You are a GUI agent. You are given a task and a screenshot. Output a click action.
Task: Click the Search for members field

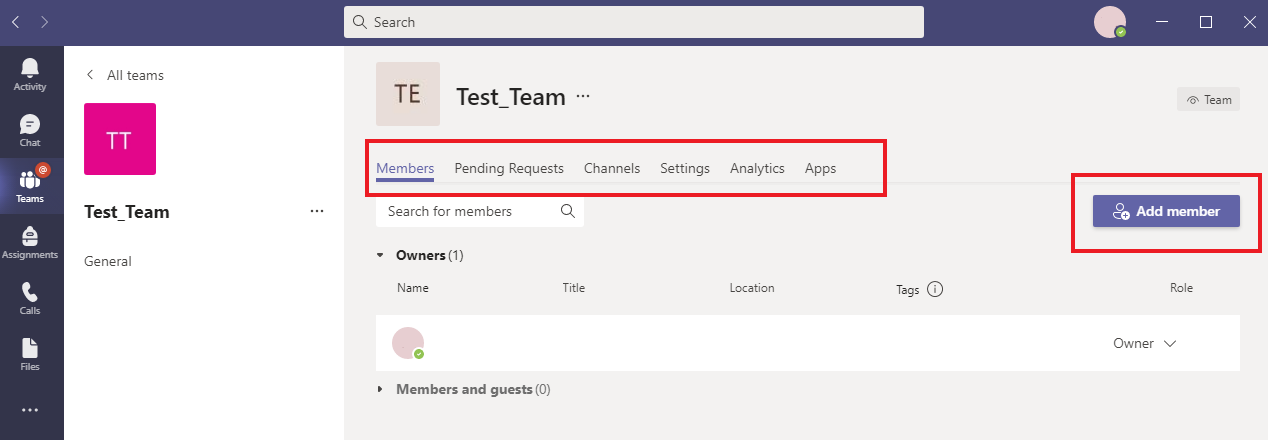tap(470, 211)
